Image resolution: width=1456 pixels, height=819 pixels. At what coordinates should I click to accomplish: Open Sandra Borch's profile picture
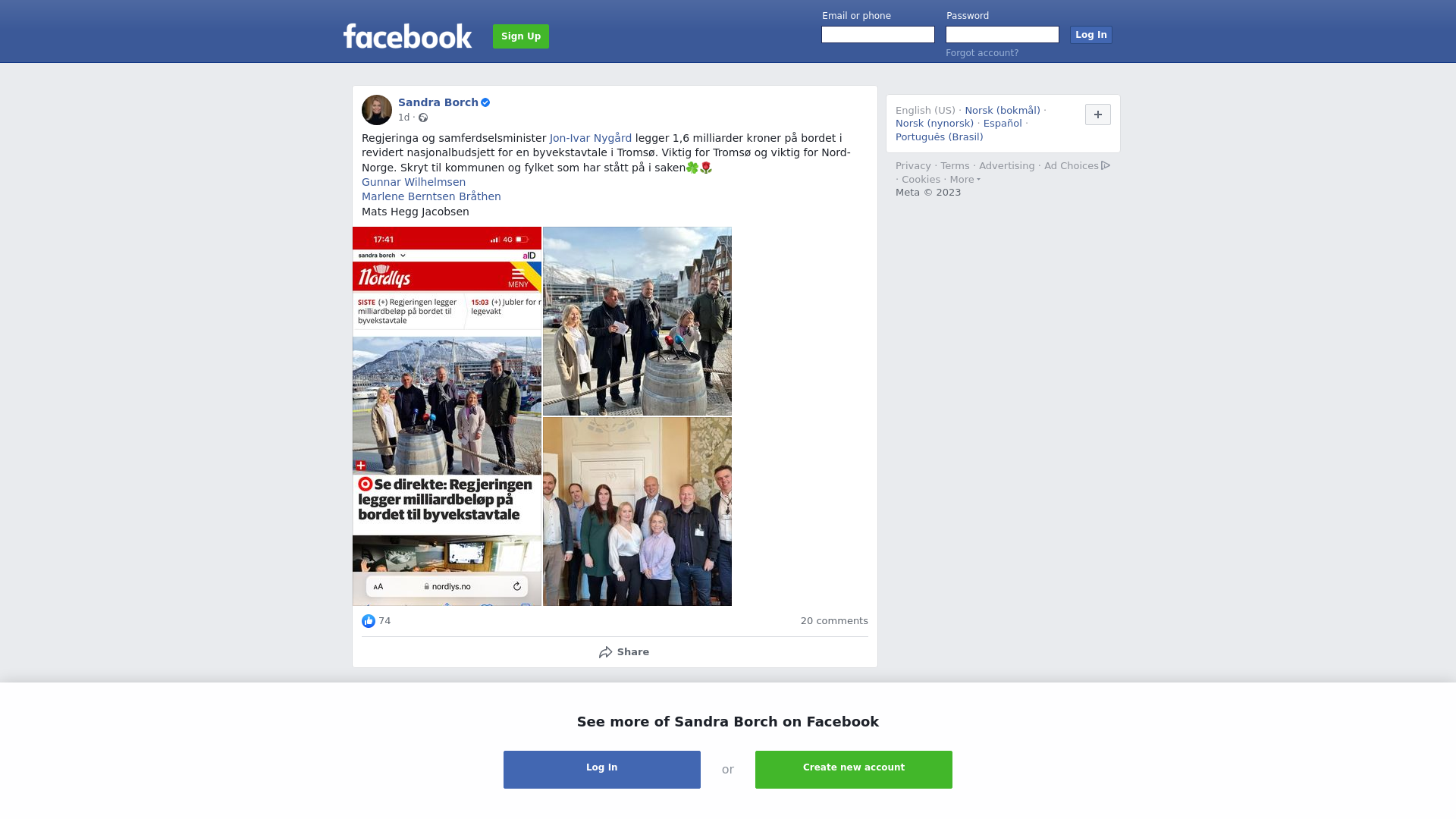[377, 110]
